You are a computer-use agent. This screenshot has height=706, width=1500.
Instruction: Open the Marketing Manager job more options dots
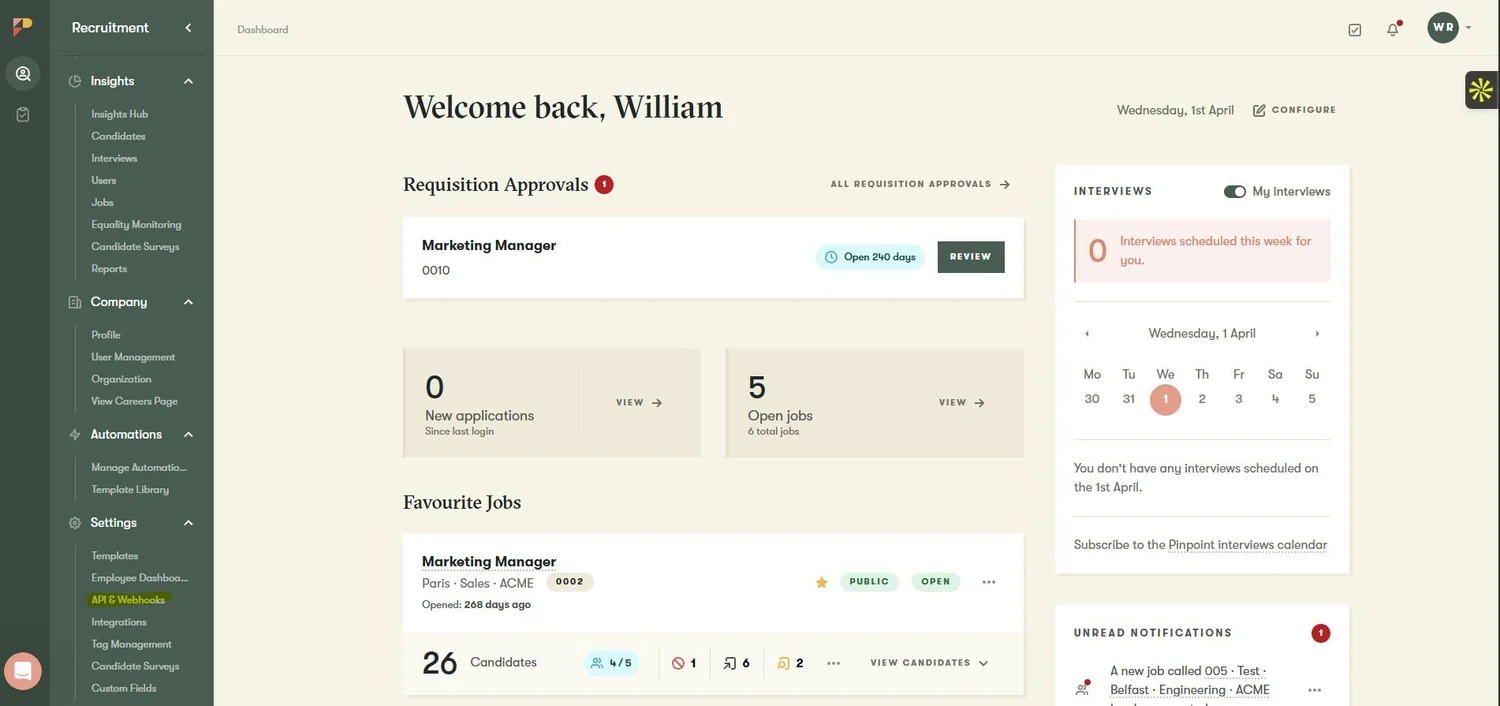[x=989, y=582]
